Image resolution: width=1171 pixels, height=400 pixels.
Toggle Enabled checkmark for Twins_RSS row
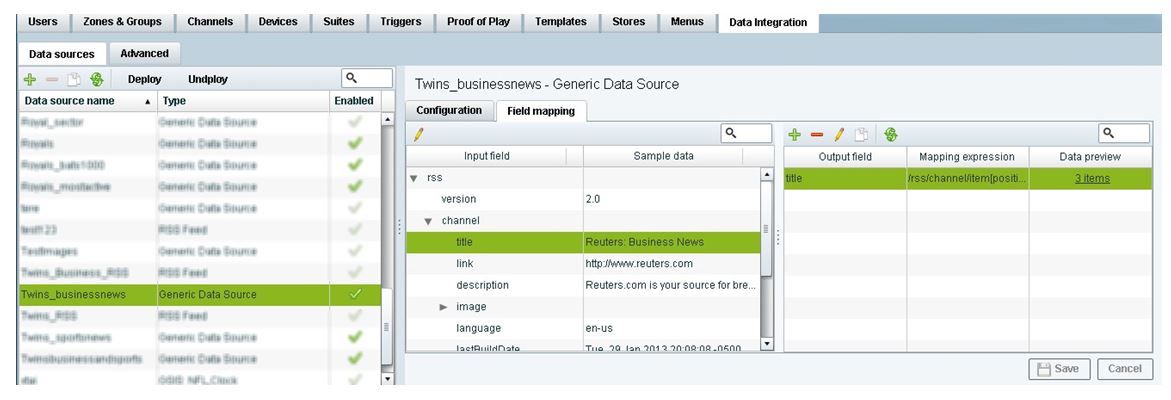click(355, 316)
